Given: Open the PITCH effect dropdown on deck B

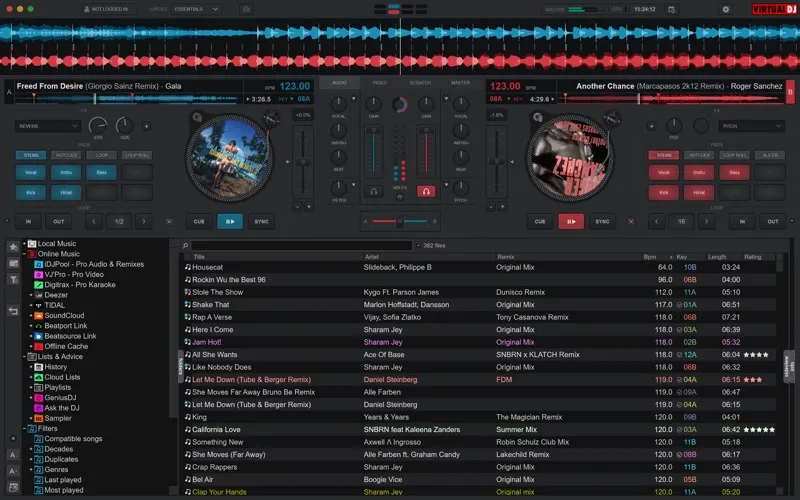Looking at the screenshot, I should pyautogui.click(x=751, y=126).
